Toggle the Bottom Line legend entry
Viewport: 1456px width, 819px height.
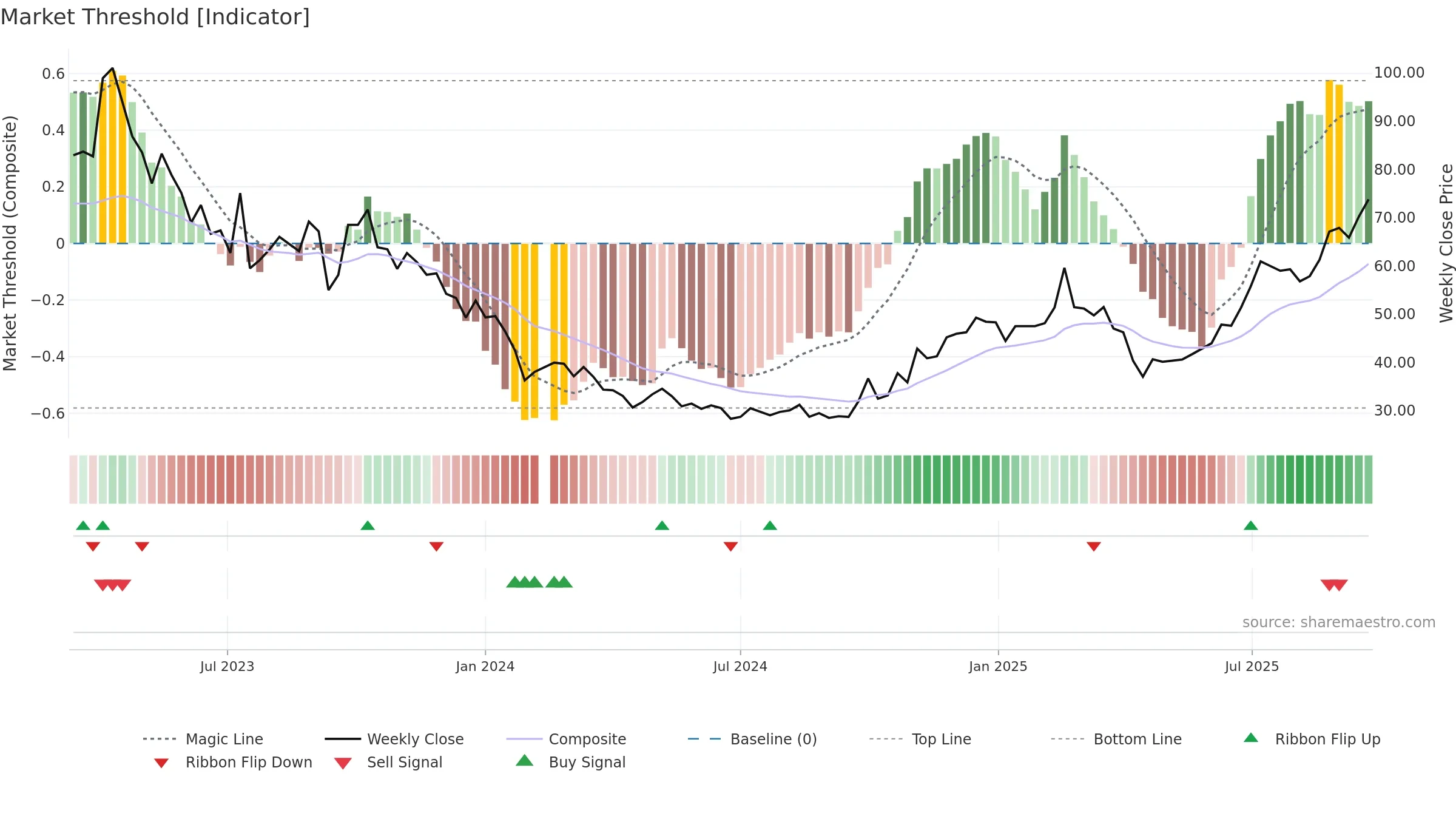tap(1116, 739)
